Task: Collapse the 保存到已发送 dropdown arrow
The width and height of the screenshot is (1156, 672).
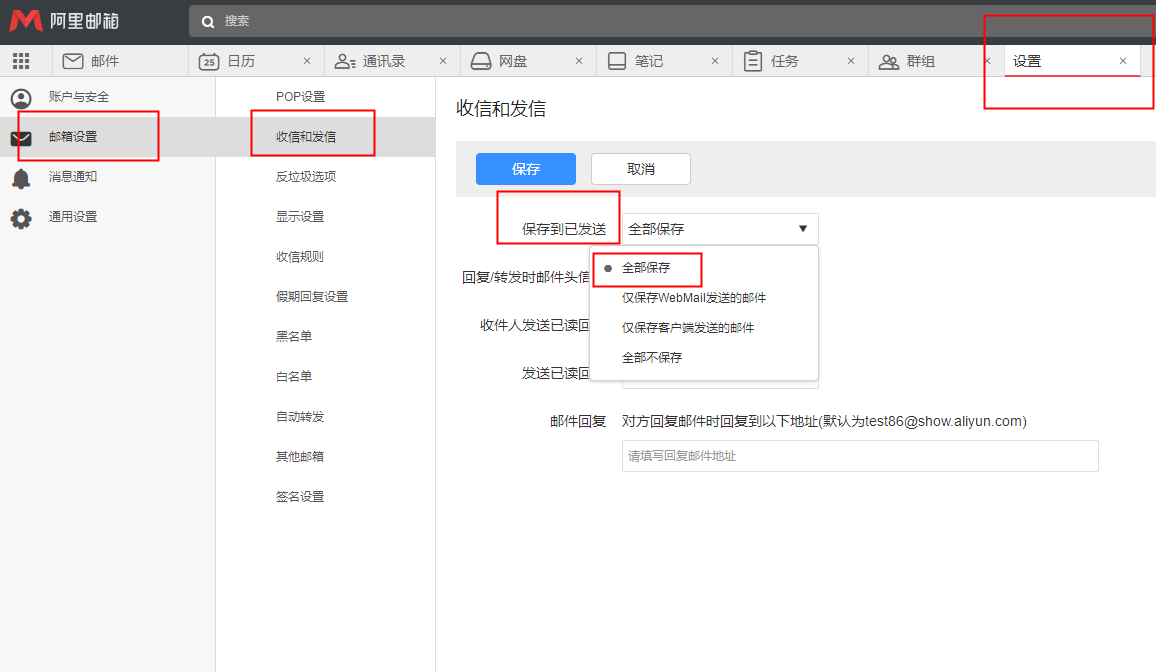Action: (802, 229)
